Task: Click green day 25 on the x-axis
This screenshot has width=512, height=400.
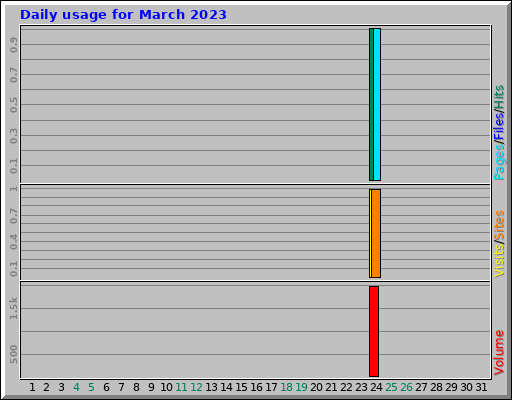Action: point(391,387)
